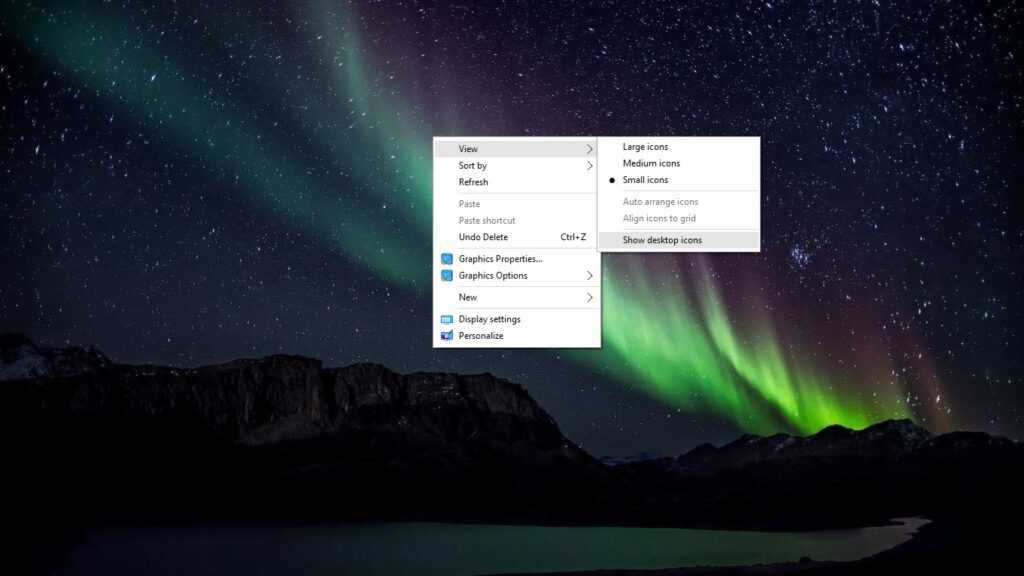
Task: Toggle Auto arrange icons
Action: pos(661,201)
